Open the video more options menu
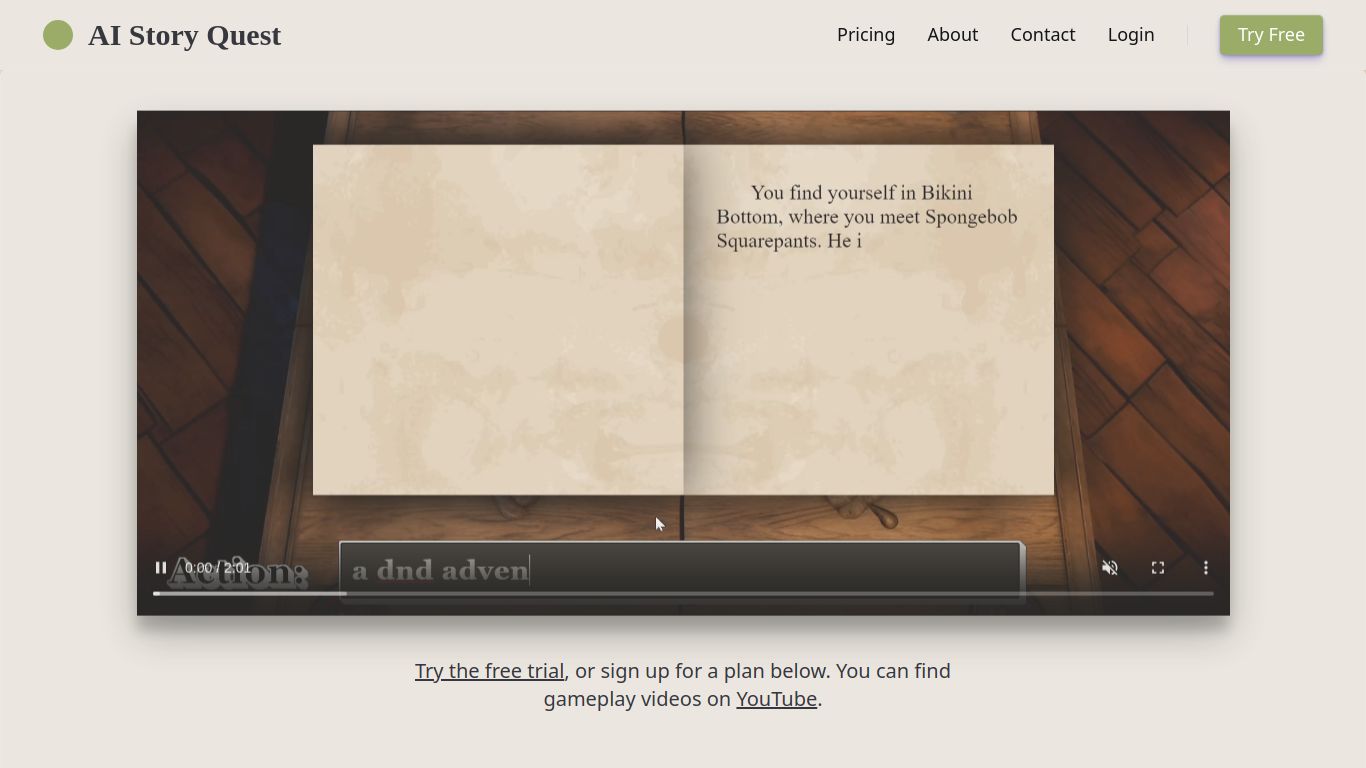The height and width of the screenshot is (768, 1366). click(x=1205, y=568)
